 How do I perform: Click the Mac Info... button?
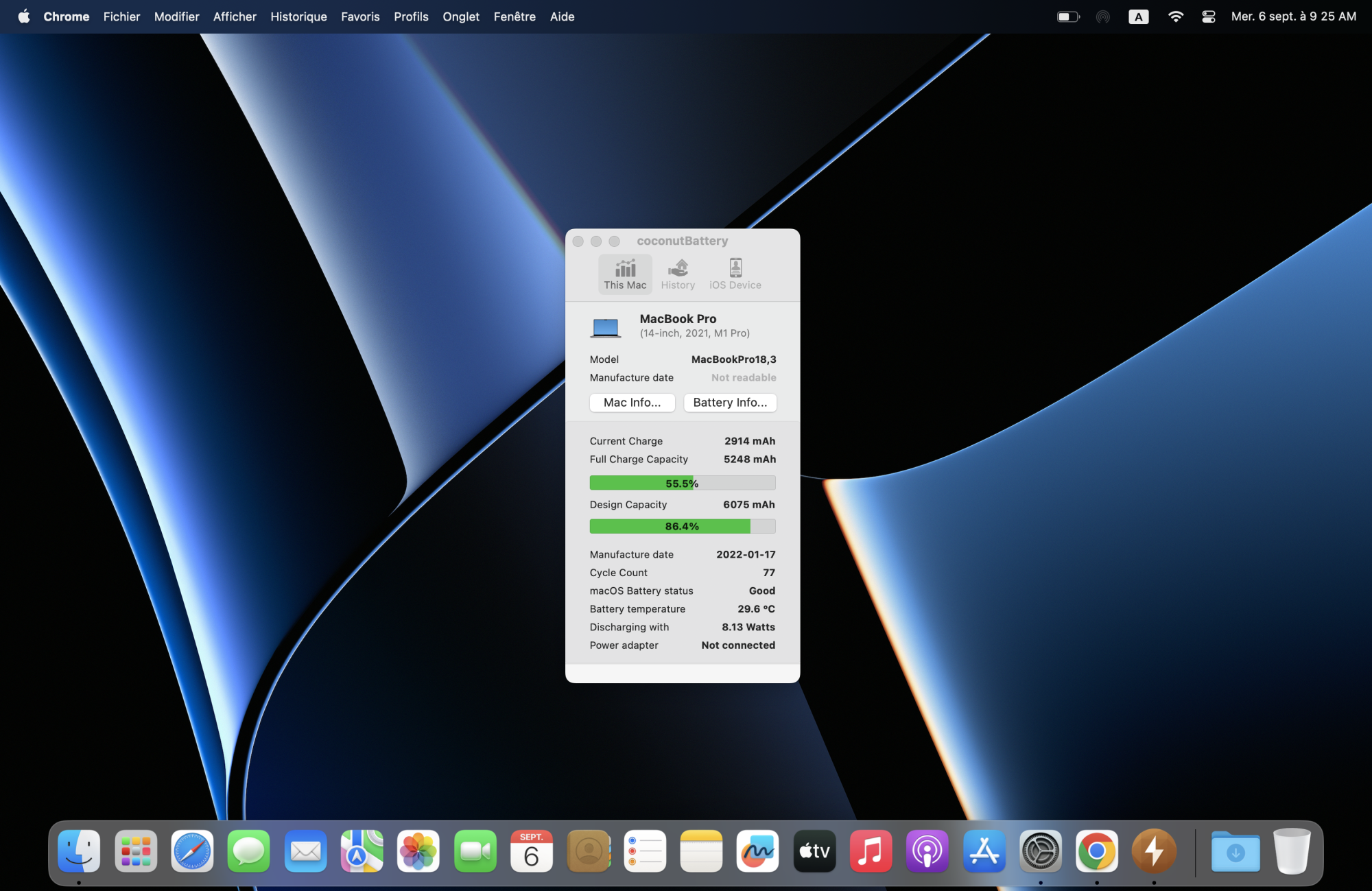pos(632,403)
